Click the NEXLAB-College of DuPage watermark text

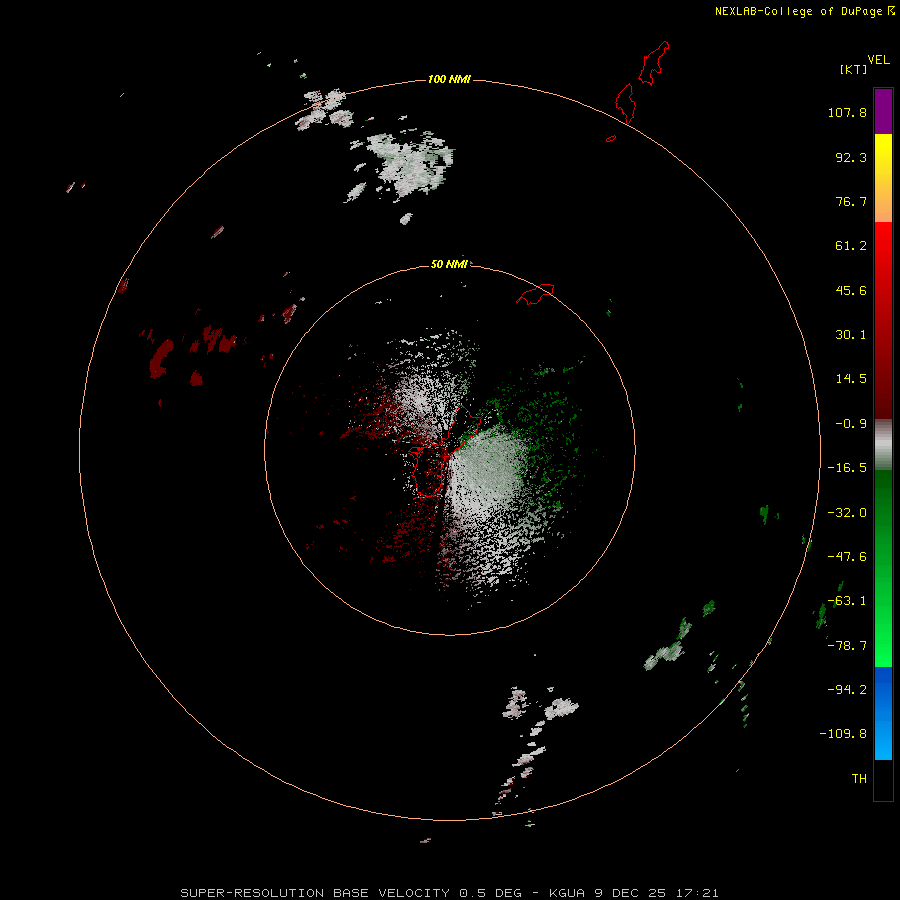804,11
